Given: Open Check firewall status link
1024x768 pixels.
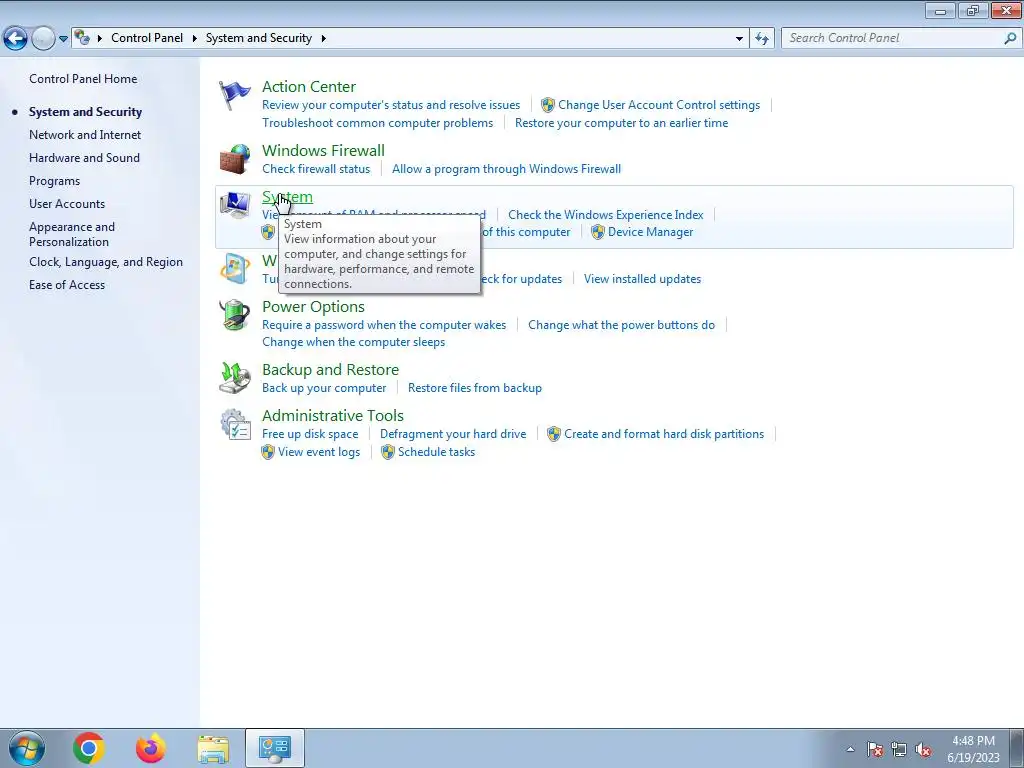Looking at the screenshot, I should coord(316,168).
